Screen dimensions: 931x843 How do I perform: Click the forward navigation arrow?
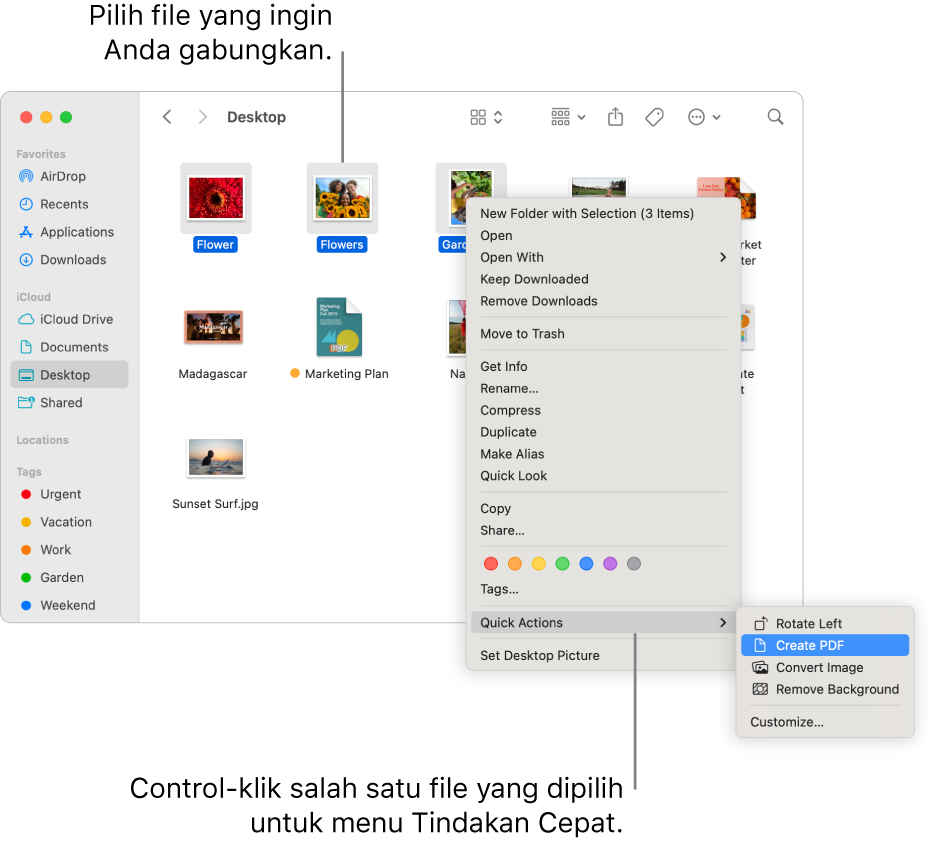tap(202, 117)
